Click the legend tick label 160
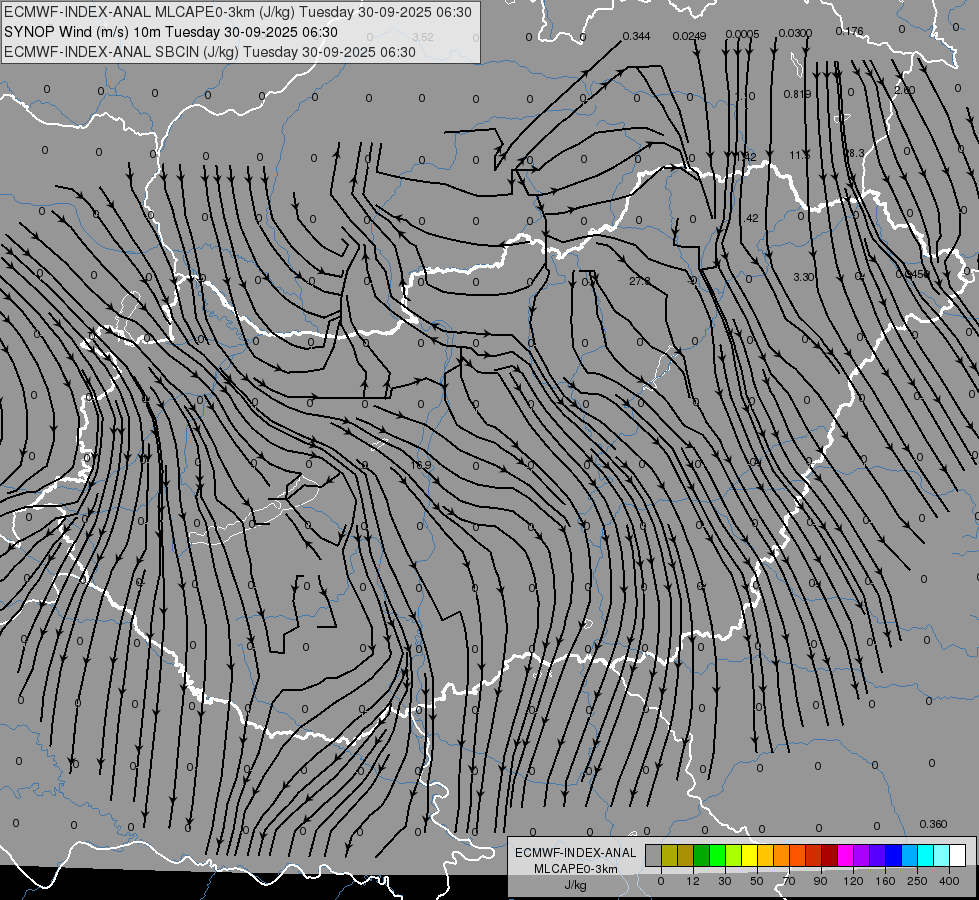Screen dimensions: 979x900 coord(885,881)
